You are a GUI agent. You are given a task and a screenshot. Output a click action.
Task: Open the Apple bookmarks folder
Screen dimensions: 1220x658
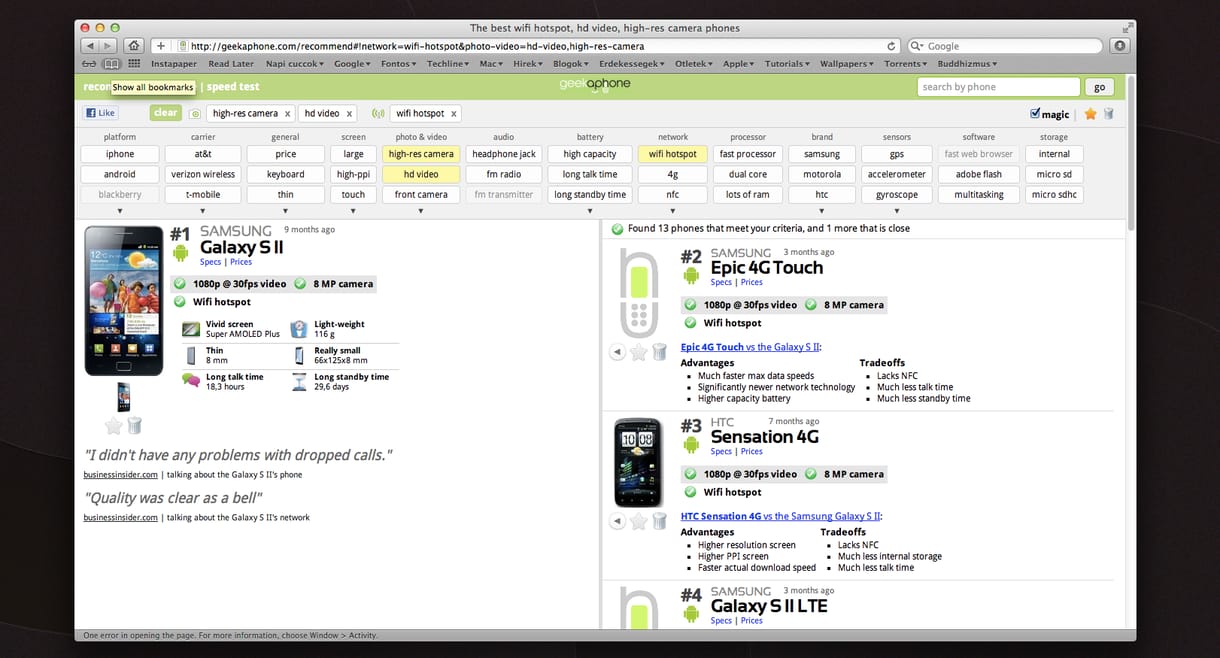(739, 64)
